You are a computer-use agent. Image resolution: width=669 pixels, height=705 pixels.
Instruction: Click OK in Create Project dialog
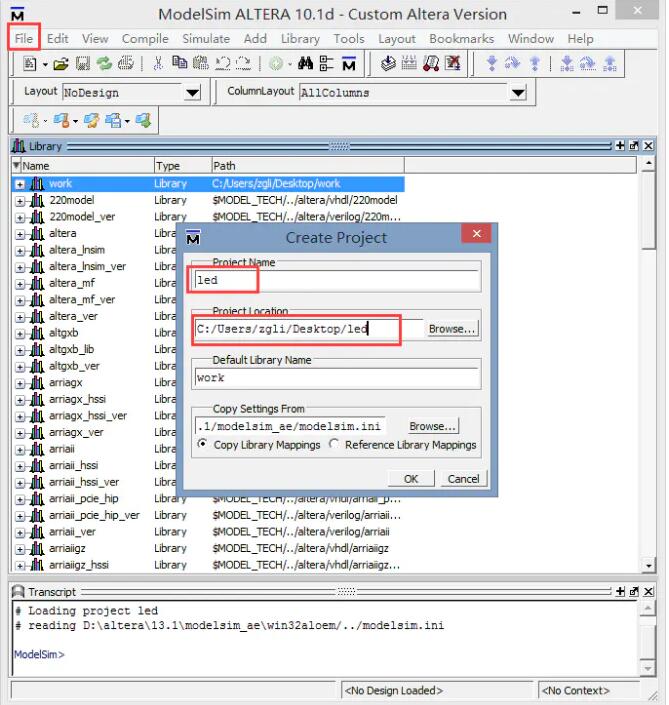click(411, 478)
